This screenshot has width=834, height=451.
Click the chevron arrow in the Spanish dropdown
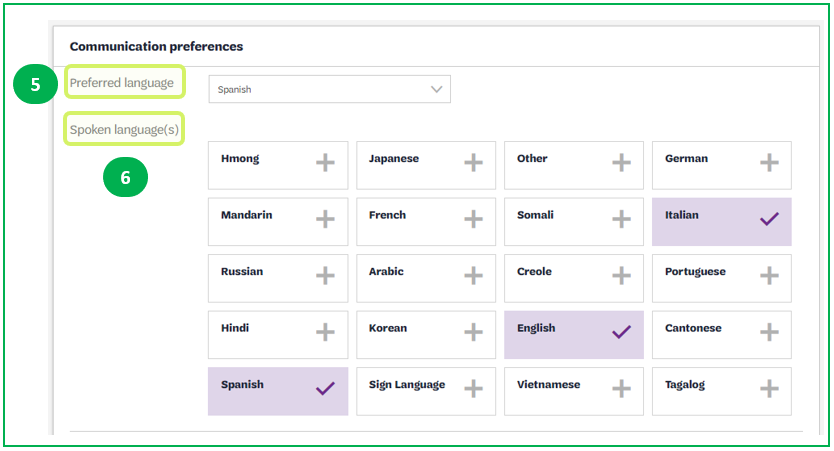[x=437, y=89]
